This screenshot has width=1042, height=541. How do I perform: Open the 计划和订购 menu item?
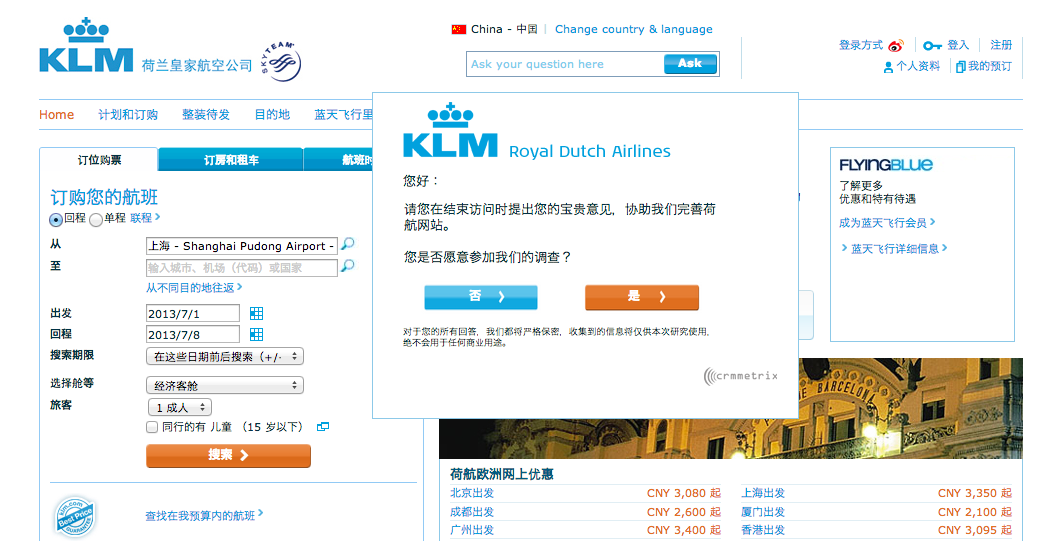[128, 115]
